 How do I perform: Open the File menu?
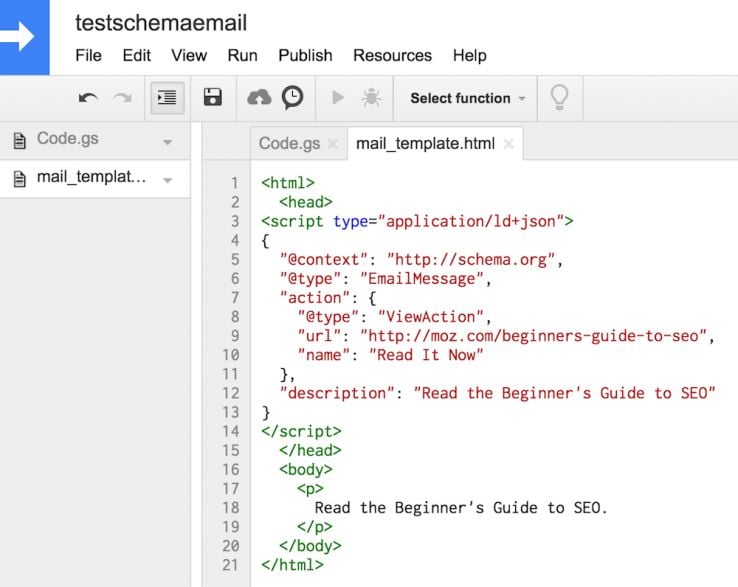tap(88, 56)
